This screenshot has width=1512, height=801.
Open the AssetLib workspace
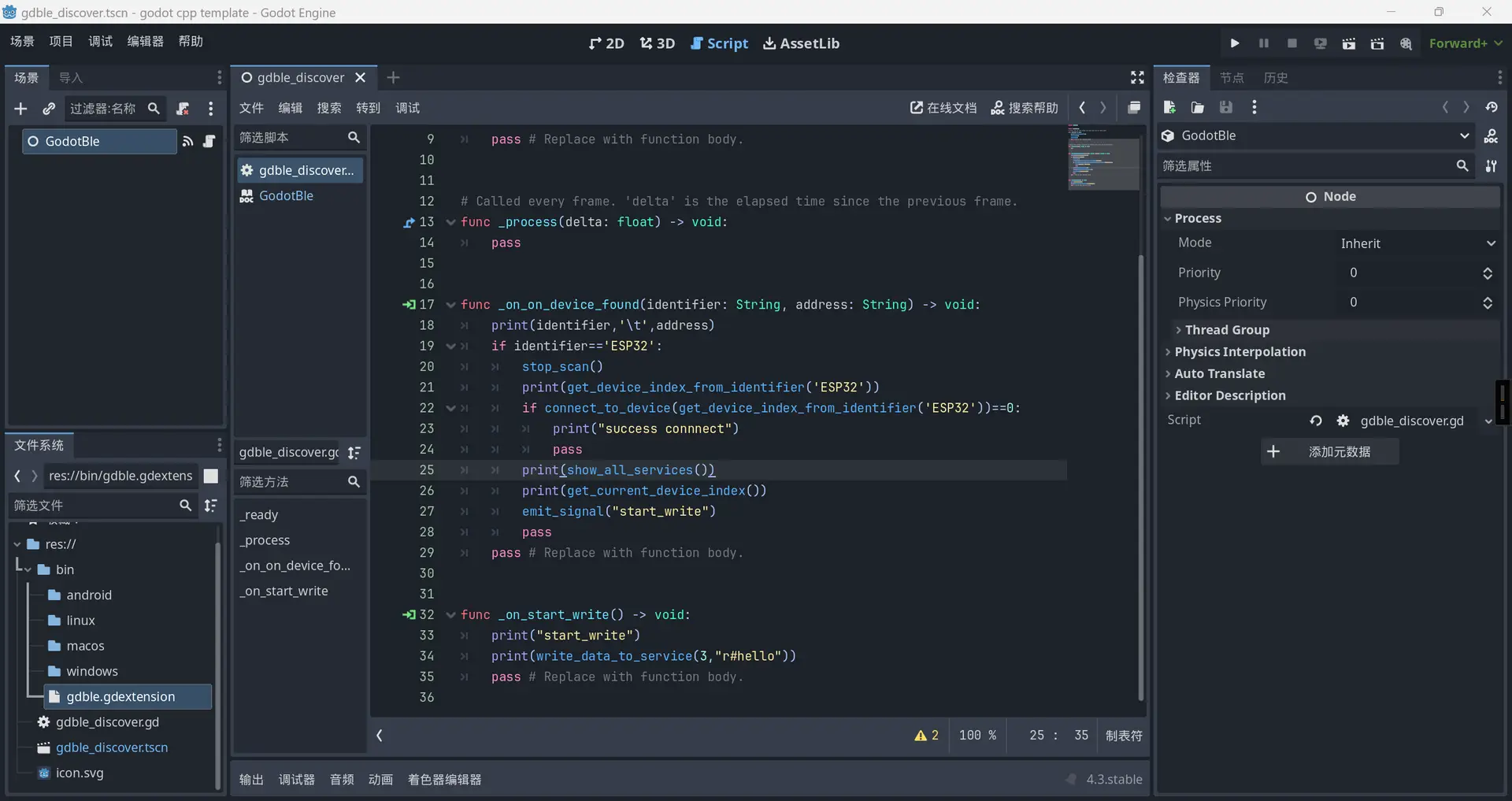pos(801,43)
